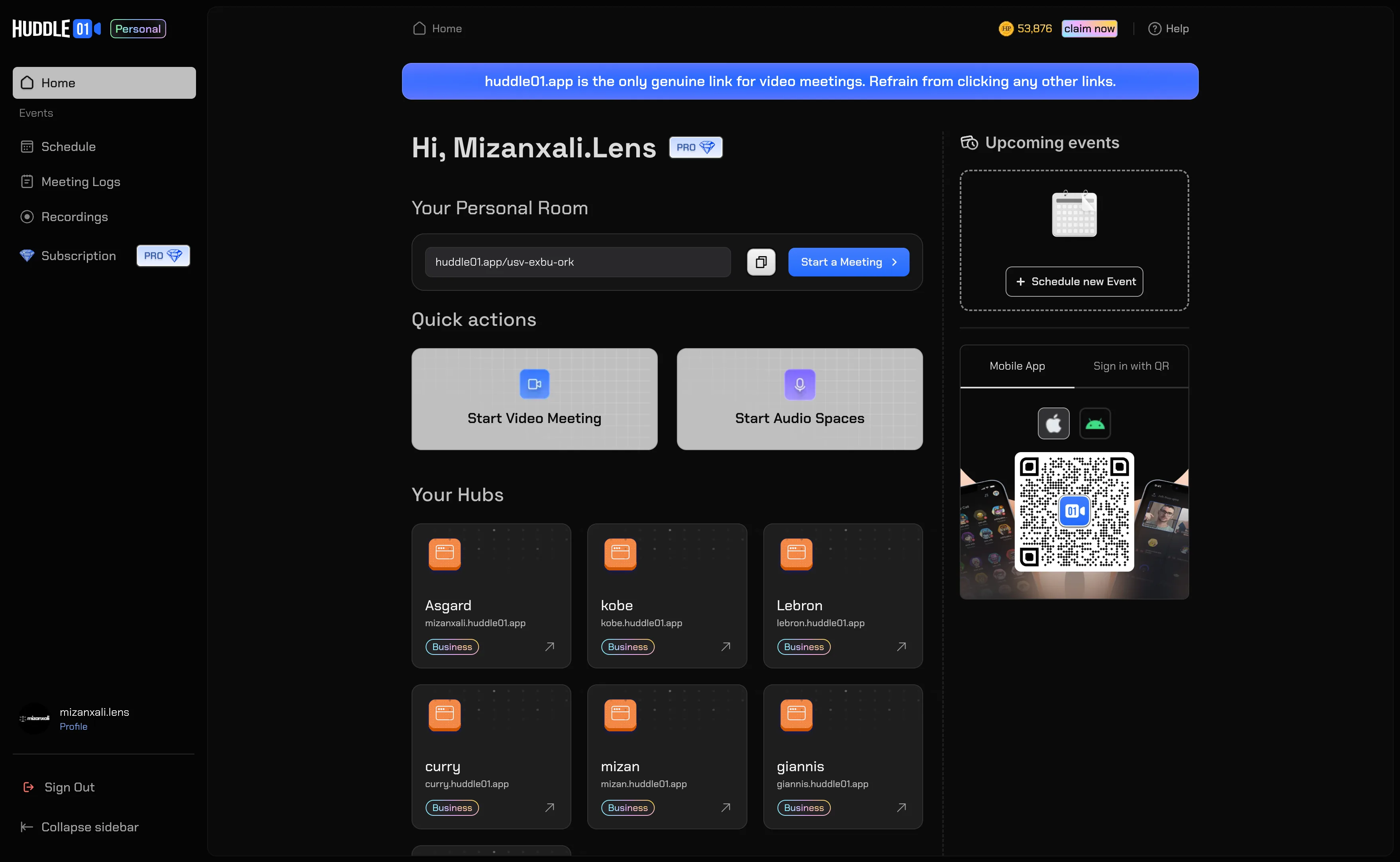Click the Apple icon to get iOS app

pos(1053,423)
